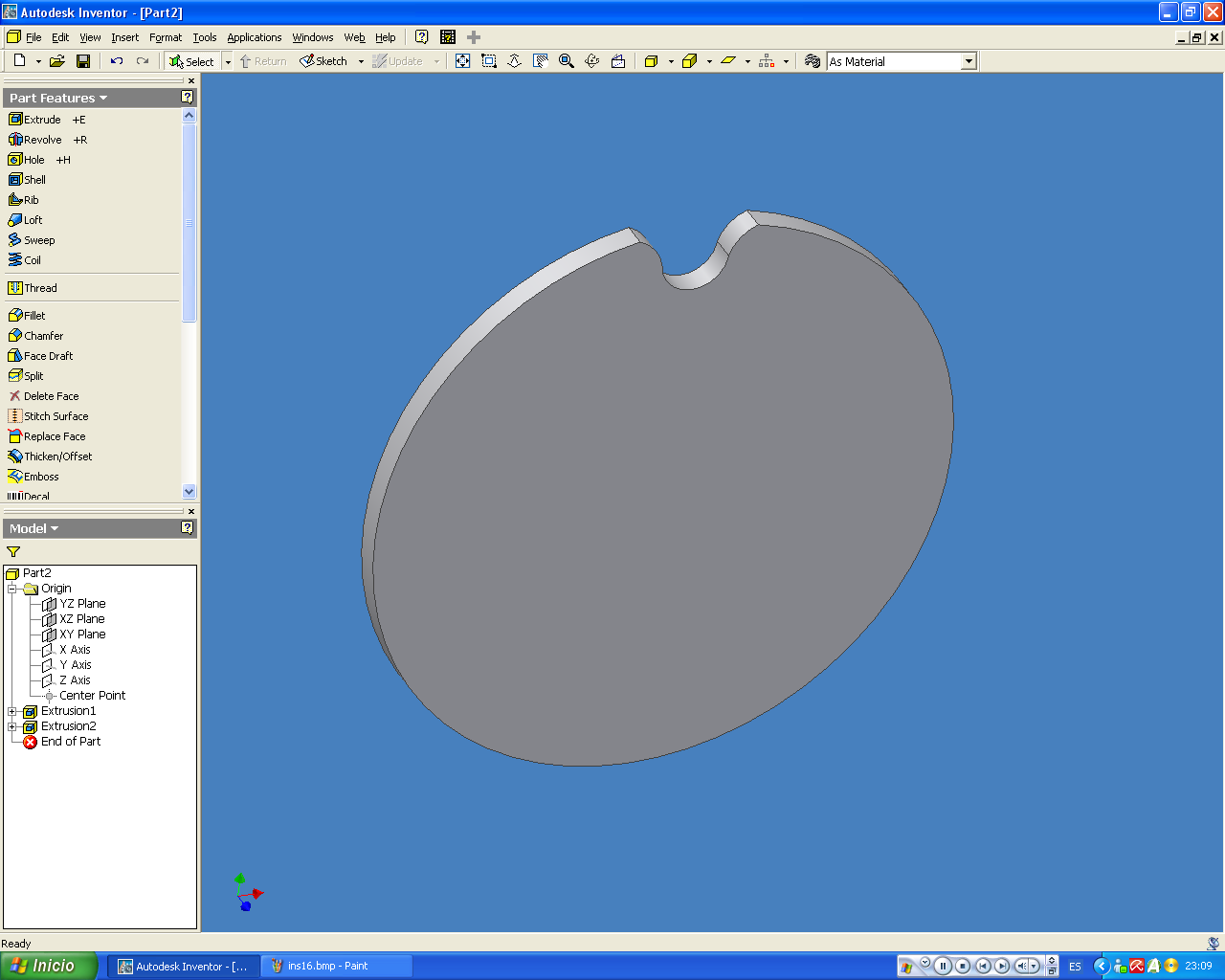This screenshot has width=1225, height=980.
Task: Pick the Replace Face tool
Action: click(x=47, y=436)
